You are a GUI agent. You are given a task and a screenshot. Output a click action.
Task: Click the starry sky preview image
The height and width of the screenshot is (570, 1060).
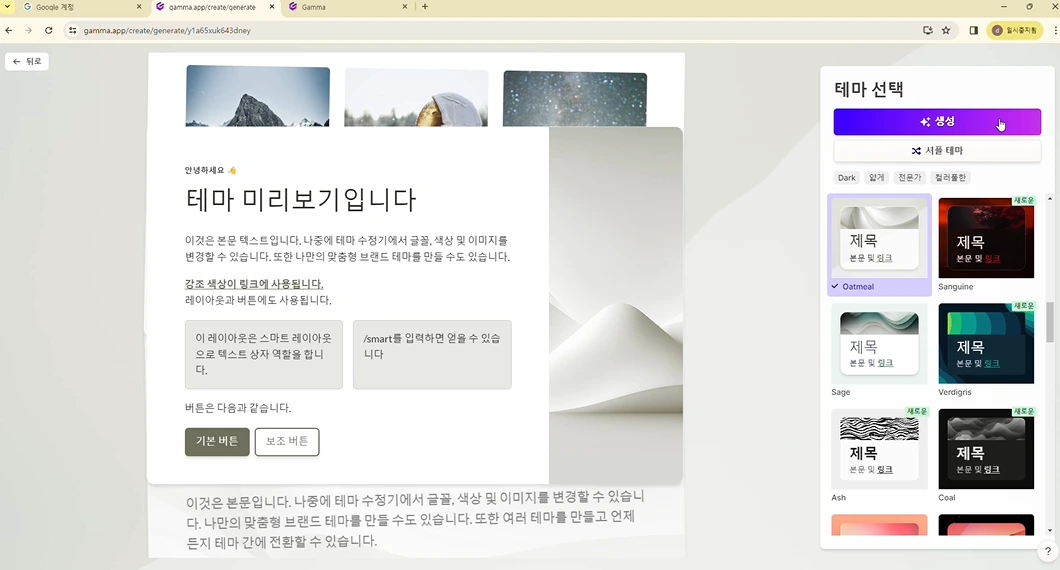575,99
